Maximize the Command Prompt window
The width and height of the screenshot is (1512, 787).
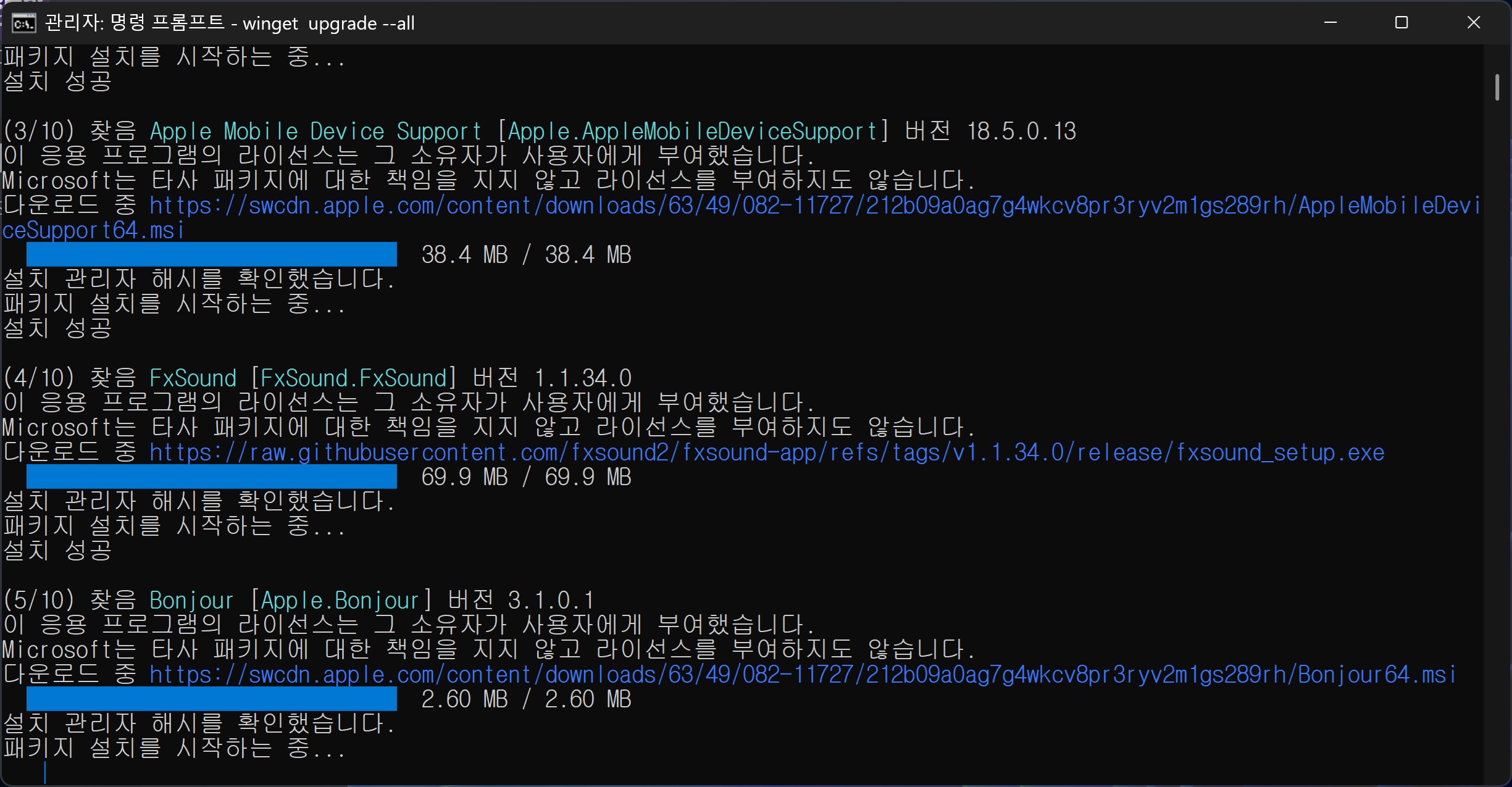click(x=1401, y=23)
